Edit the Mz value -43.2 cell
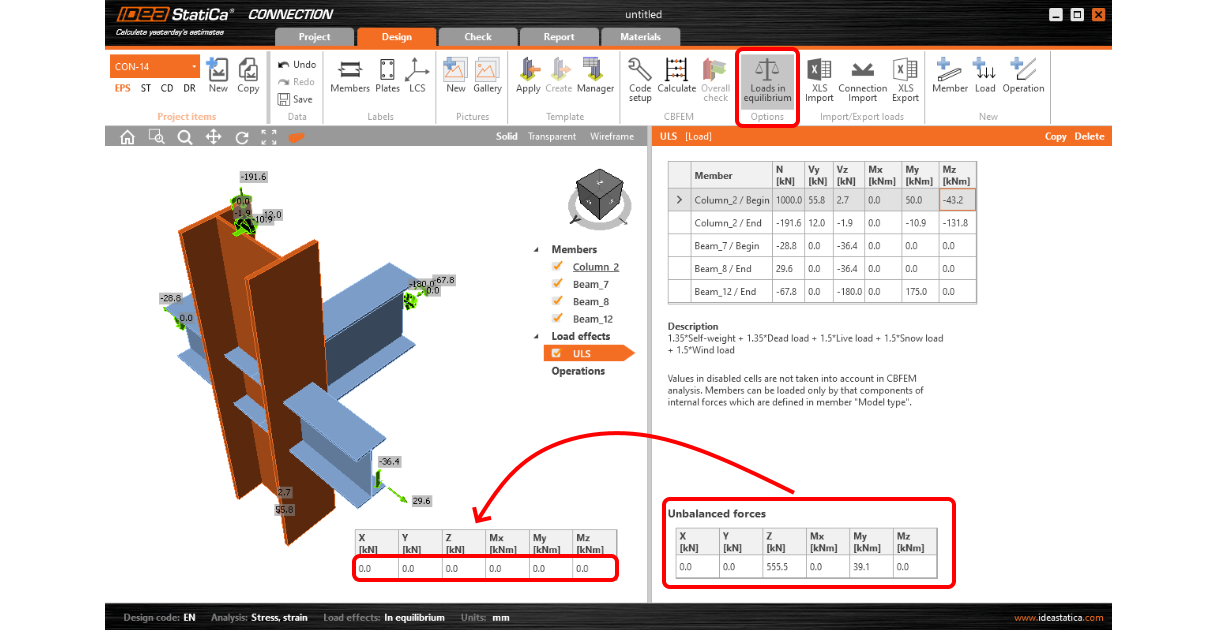This screenshot has width=1230, height=630. pyautogui.click(x=957, y=200)
